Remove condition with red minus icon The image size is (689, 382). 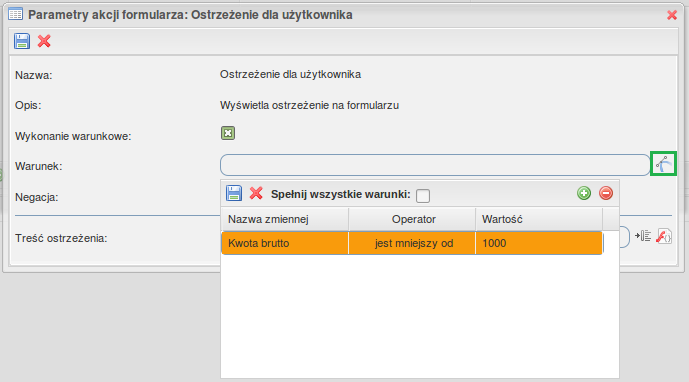coord(606,193)
